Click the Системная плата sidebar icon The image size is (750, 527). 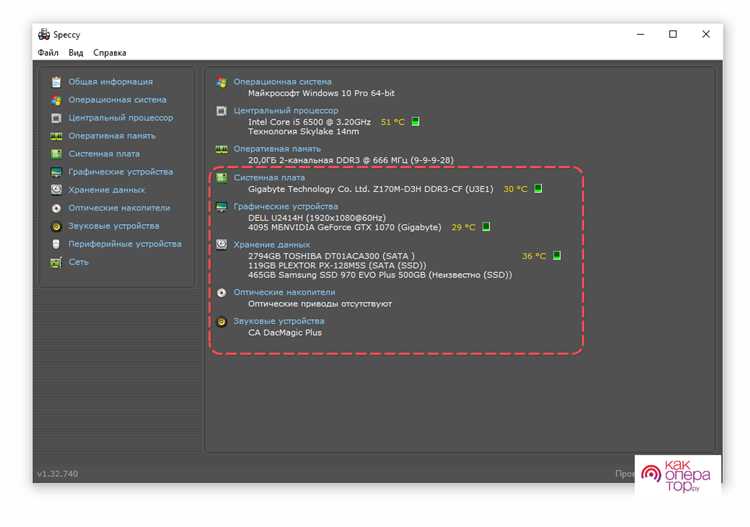56,154
